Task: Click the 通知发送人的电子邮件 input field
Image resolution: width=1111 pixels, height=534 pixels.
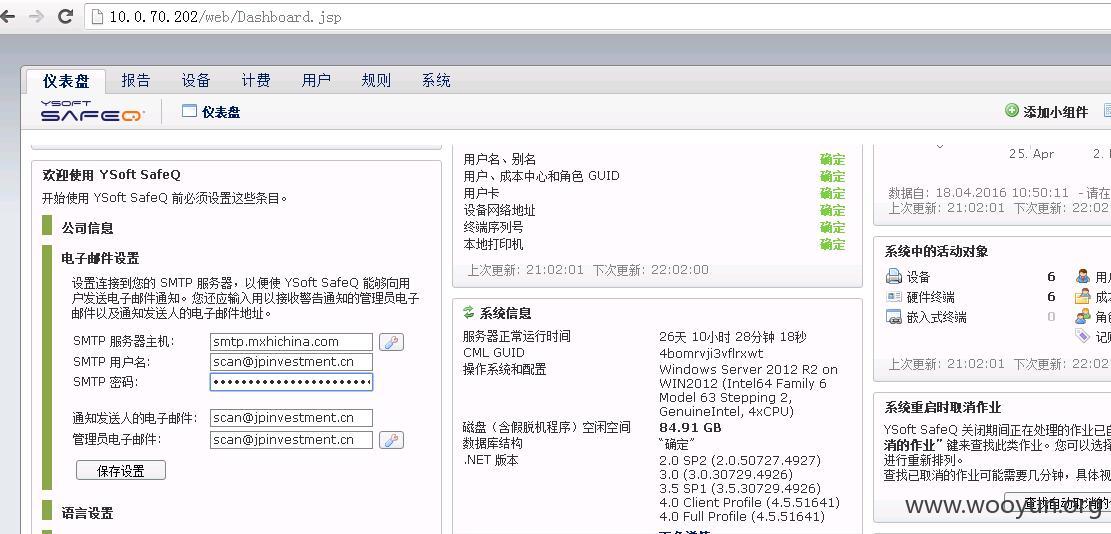Action: 291,418
